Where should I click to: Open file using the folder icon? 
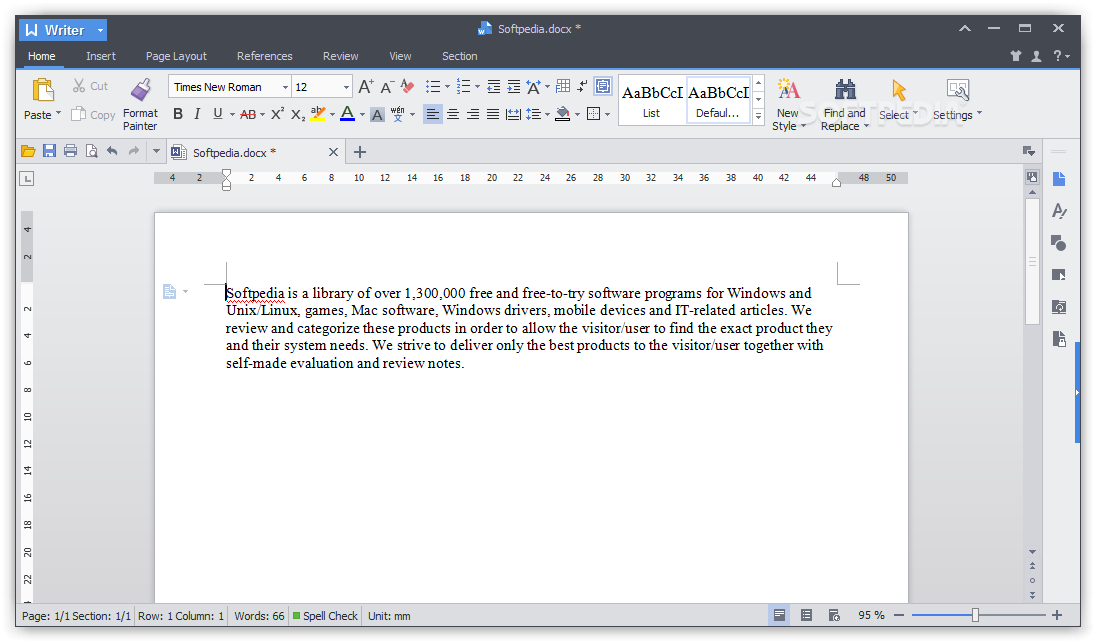28,151
